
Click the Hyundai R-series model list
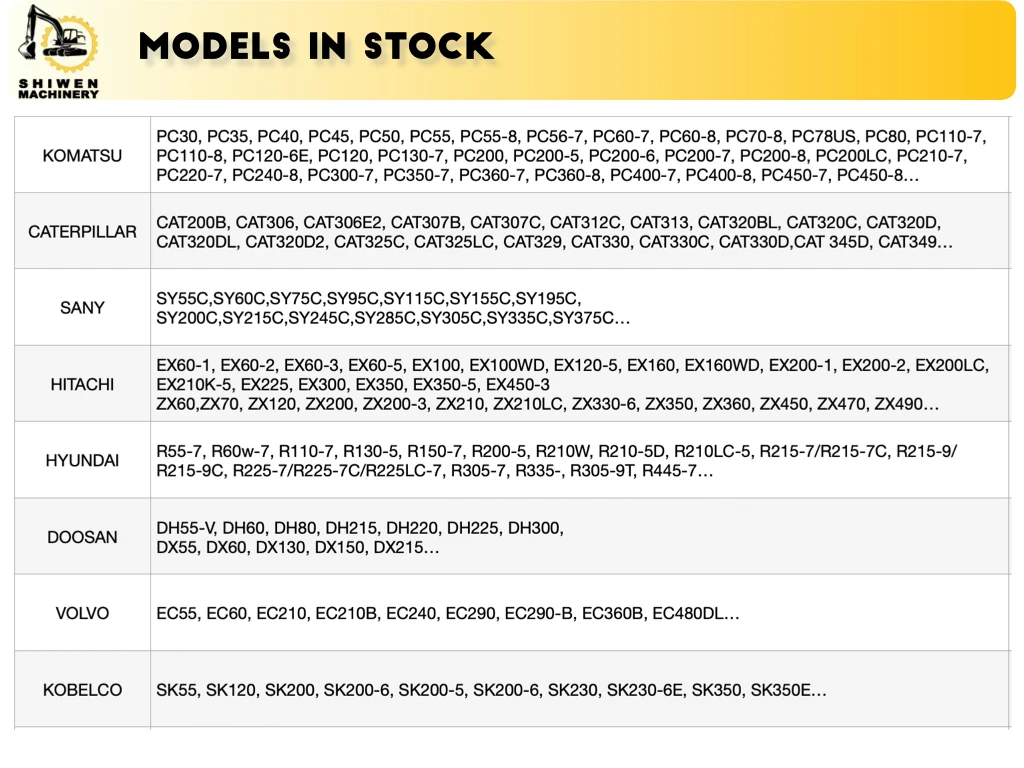556,461
